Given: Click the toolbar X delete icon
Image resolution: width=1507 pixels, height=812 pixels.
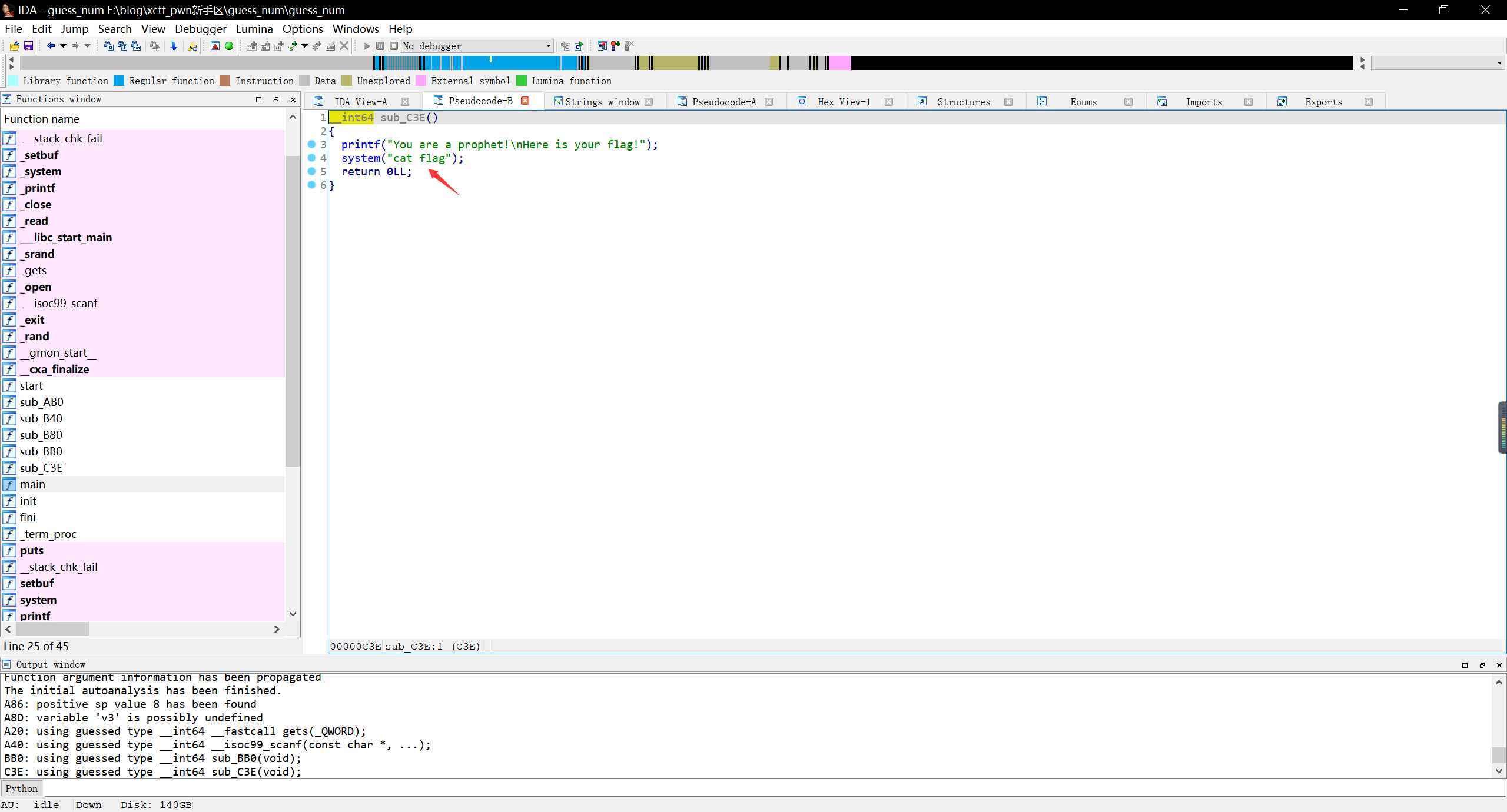Looking at the screenshot, I should [x=344, y=46].
